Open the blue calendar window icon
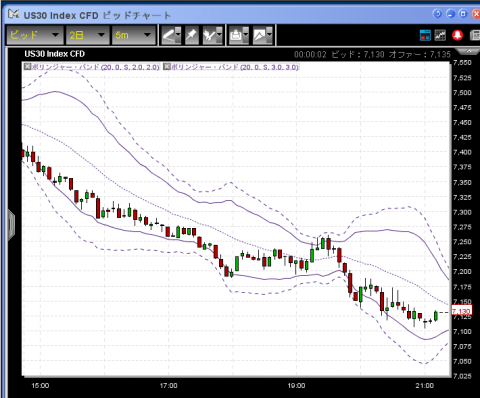 425,35
